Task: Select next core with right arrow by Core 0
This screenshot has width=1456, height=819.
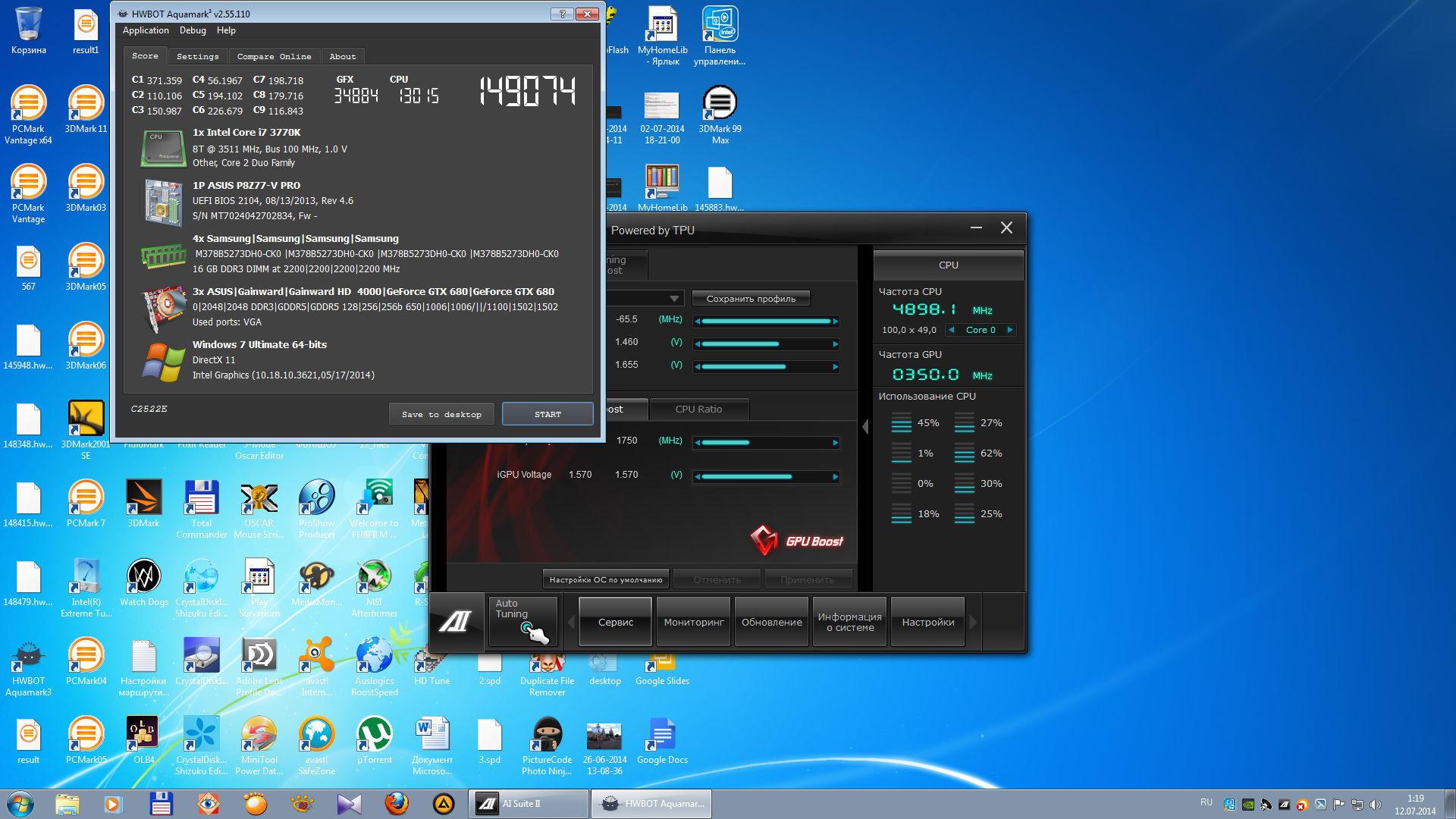Action: [x=1010, y=330]
